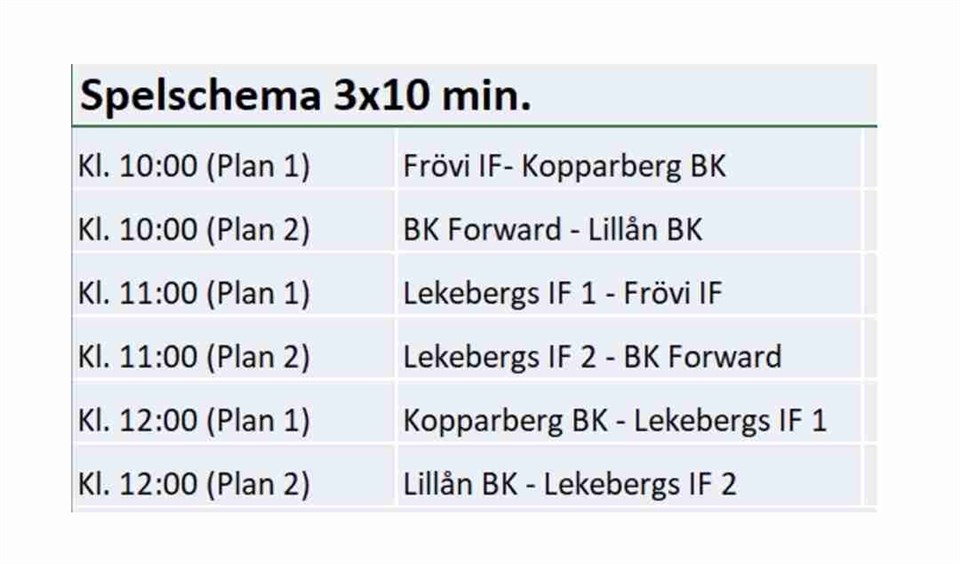Click the Kl. 12:00 (Plan 2) cell
960x564 pixels.
pyautogui.click(x=194, y=484)
